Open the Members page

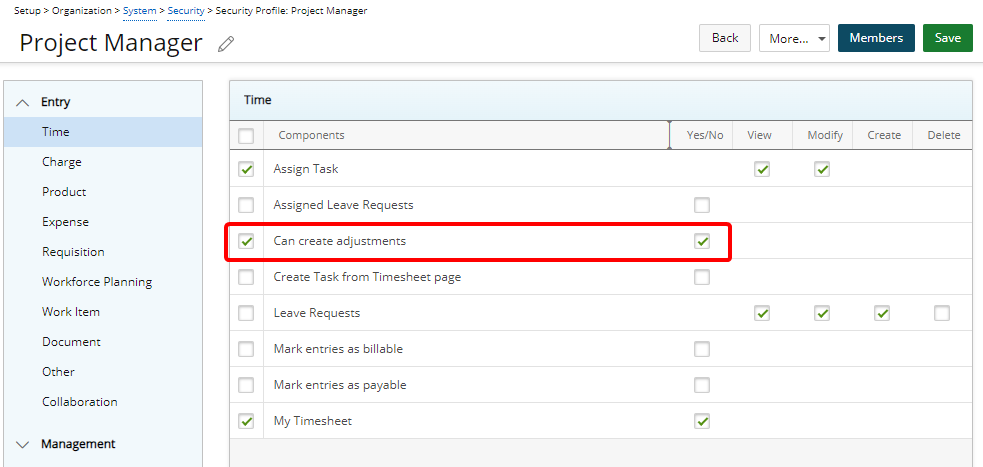(x=875, y=38)
